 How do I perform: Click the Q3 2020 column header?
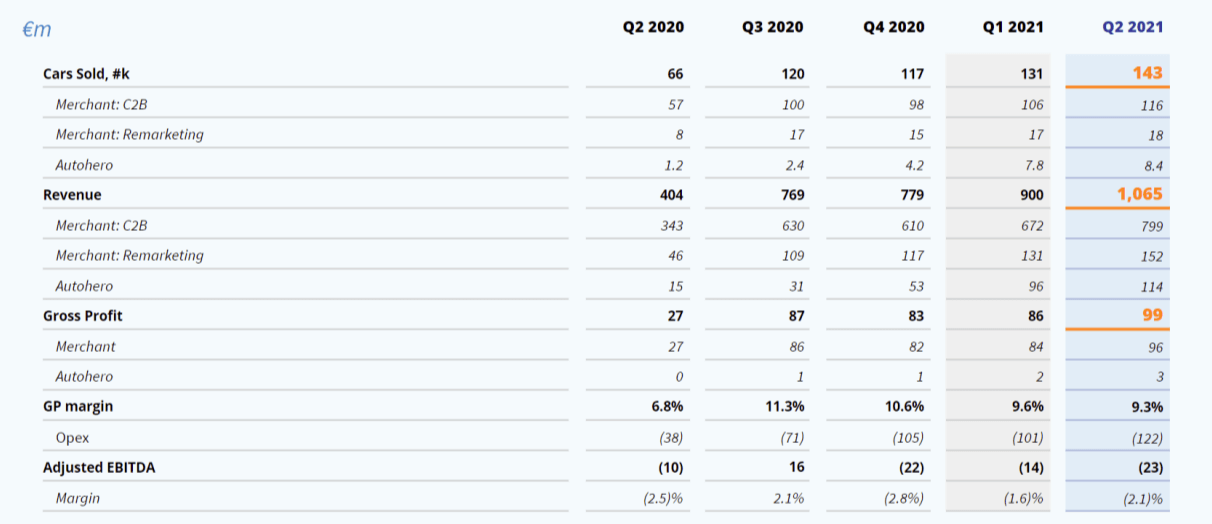pos(773,27)
